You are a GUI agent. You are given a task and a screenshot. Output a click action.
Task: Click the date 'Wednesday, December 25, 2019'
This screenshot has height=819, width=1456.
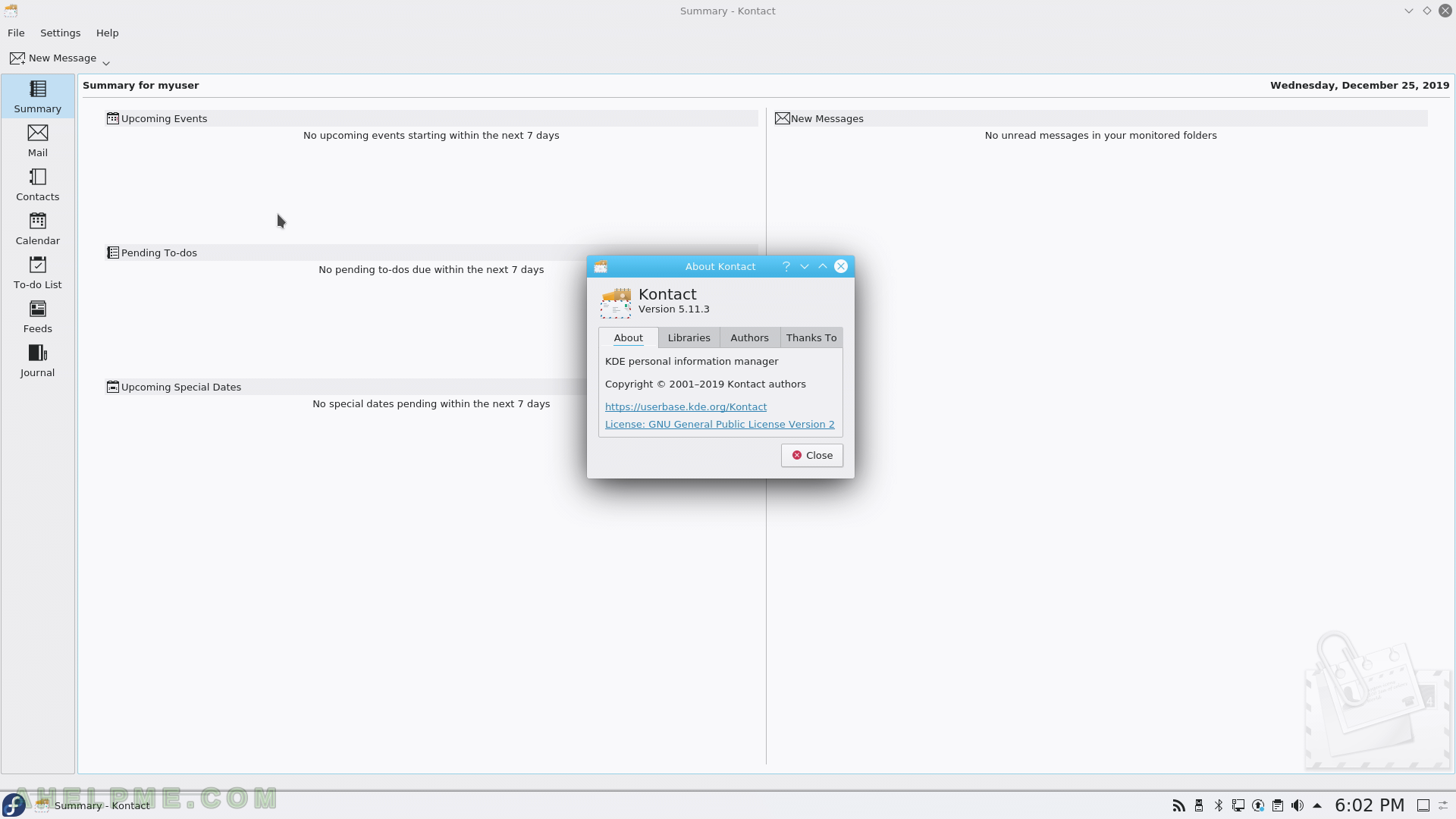click(1360, 86)
